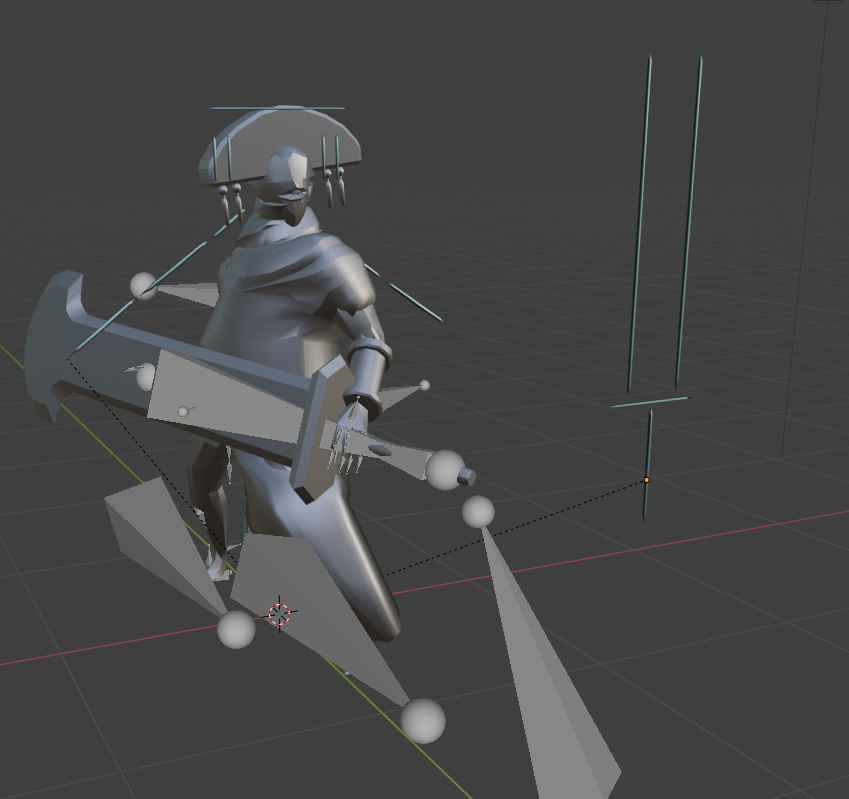849x799 pixels.
Task: Click the character's armored gauntlet forearm
Action: pyautogui.click(x=369, y=376)
